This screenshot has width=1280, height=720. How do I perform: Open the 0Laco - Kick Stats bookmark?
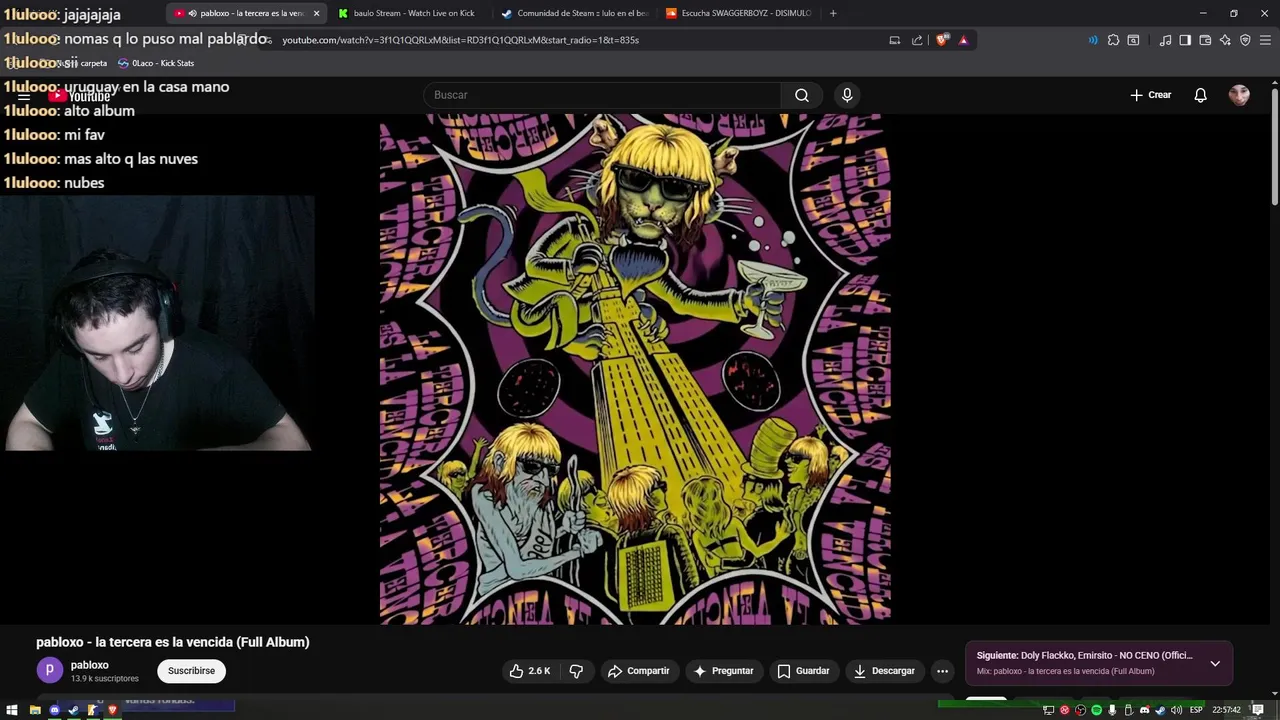click(156, 63)
